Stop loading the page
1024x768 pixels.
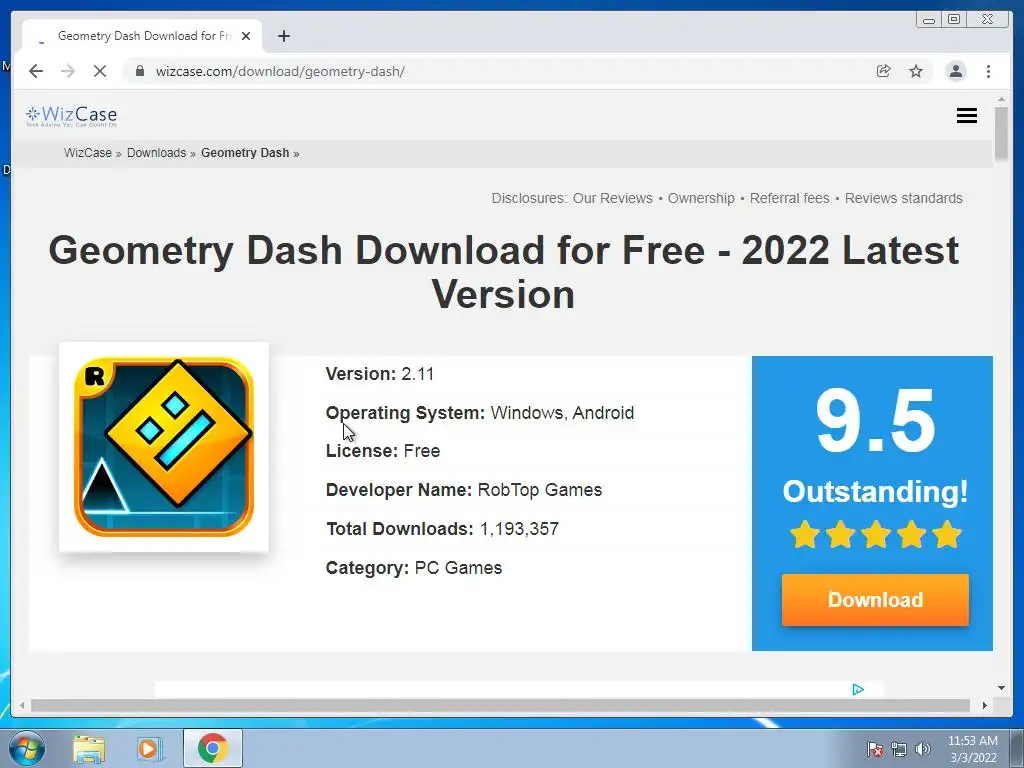(x=100, y=71)
